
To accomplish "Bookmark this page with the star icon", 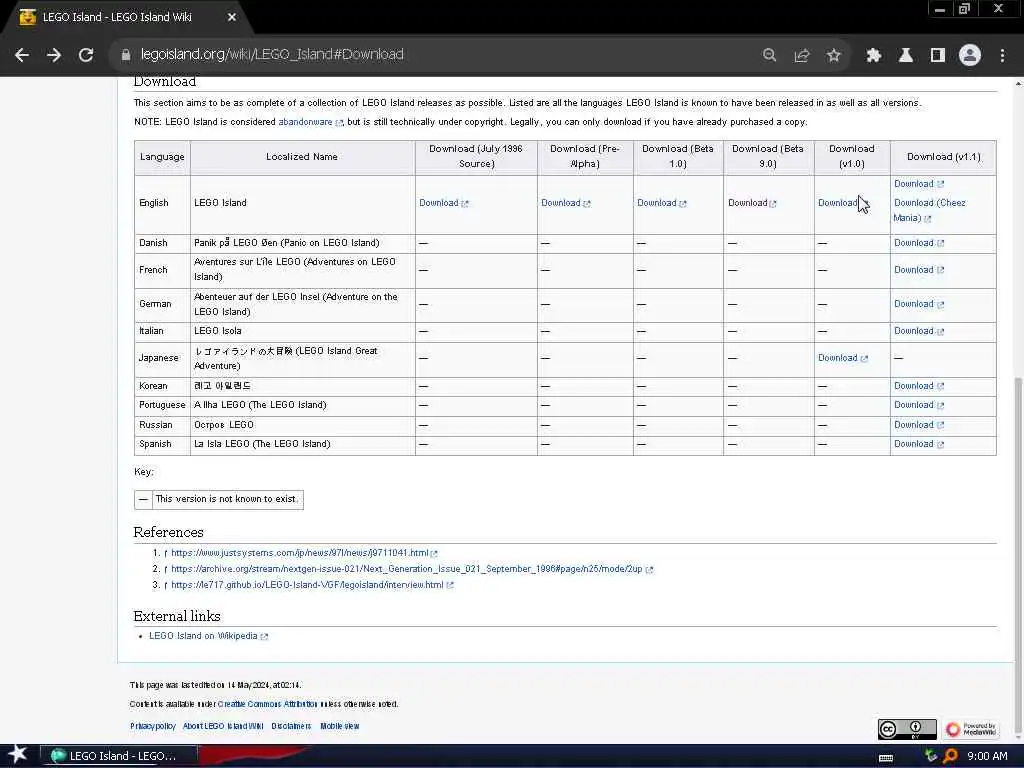I will coord(833,55).
